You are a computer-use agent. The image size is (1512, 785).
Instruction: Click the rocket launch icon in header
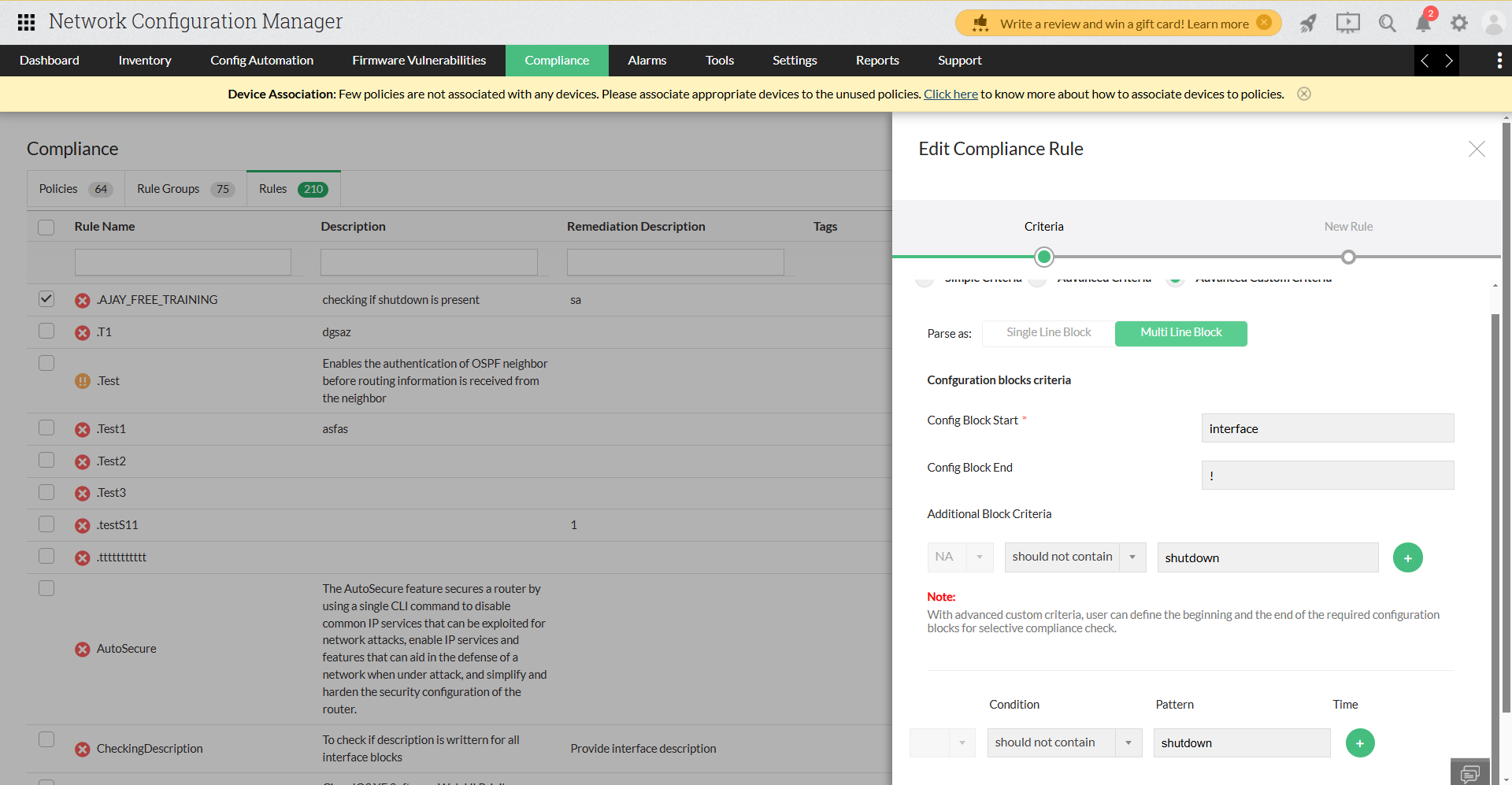pyautogui.click(x=1308, y=23)
